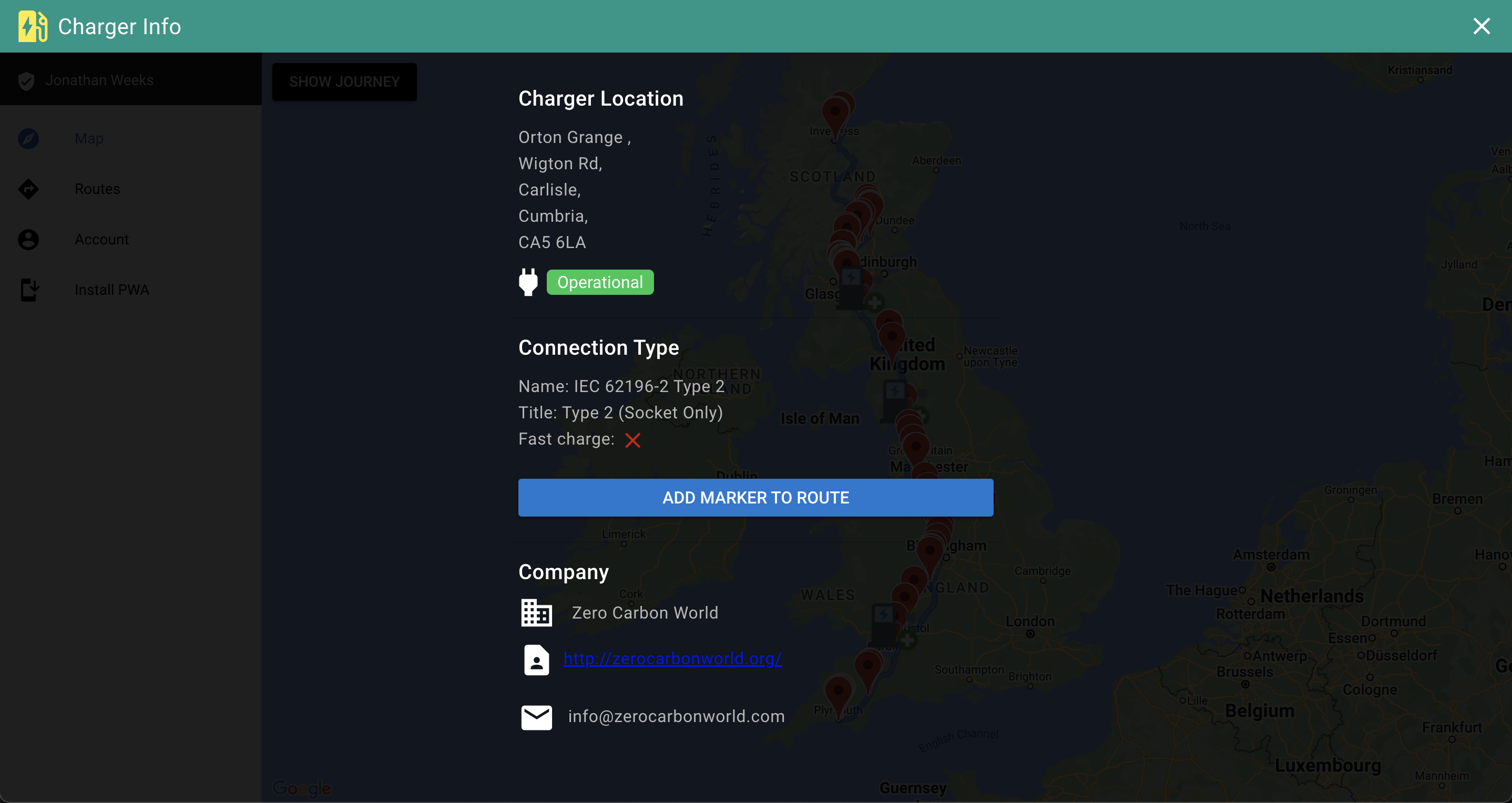Expand charger location details section

[x=601, y=98]
